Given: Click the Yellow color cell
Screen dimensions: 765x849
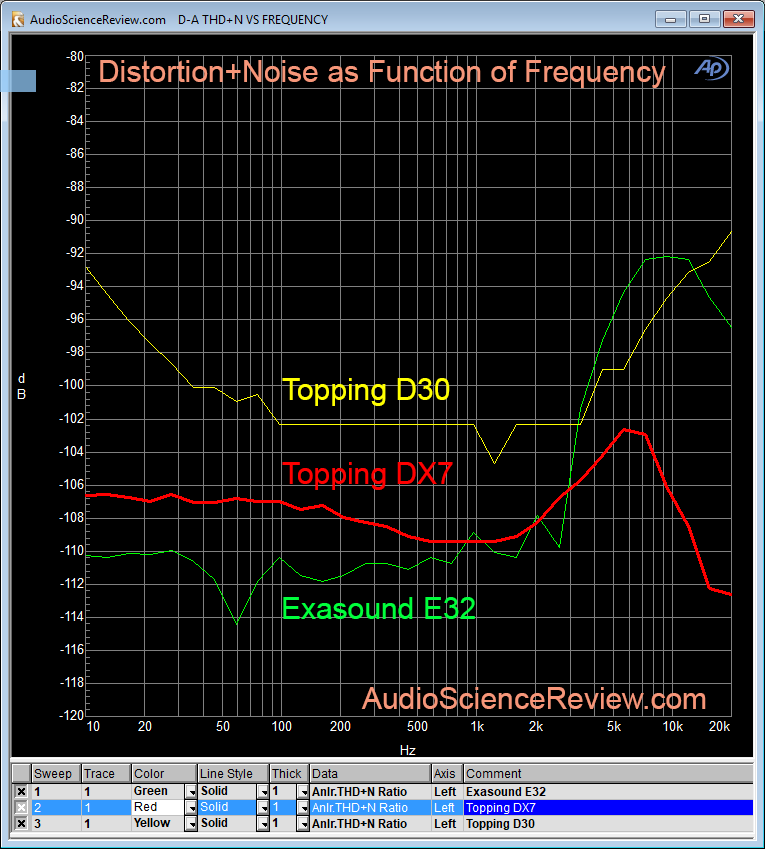Looking at the screenshot, I should (x=158, y=824).
